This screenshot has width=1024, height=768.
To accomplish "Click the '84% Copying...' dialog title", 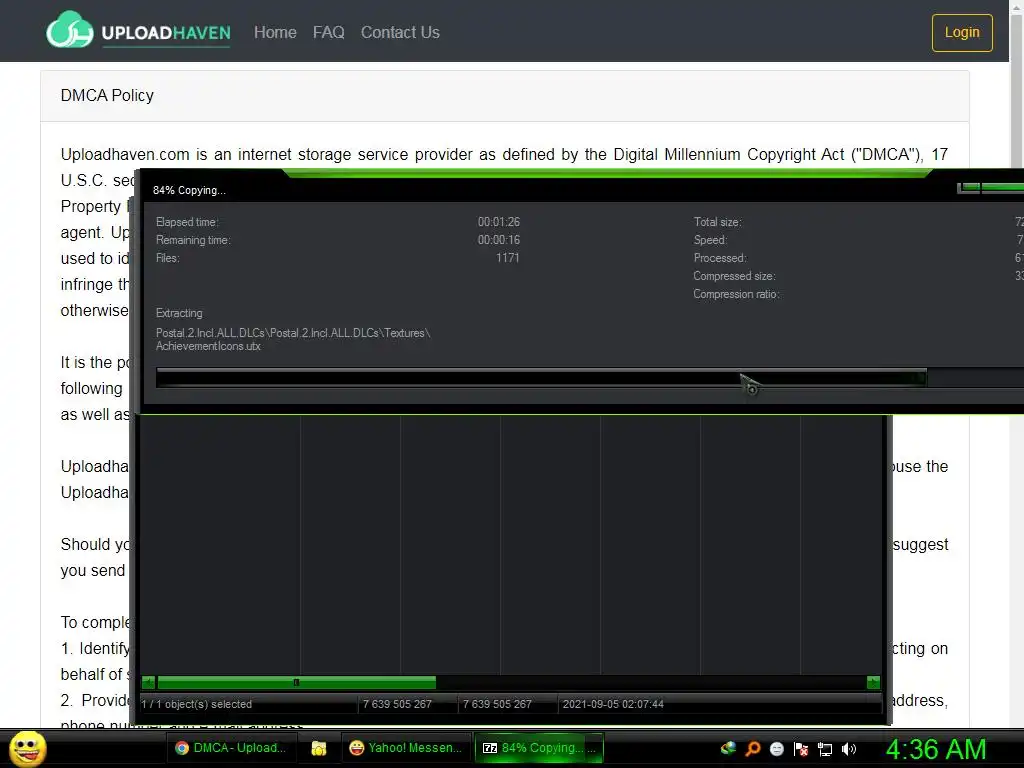I will point(189,190).
